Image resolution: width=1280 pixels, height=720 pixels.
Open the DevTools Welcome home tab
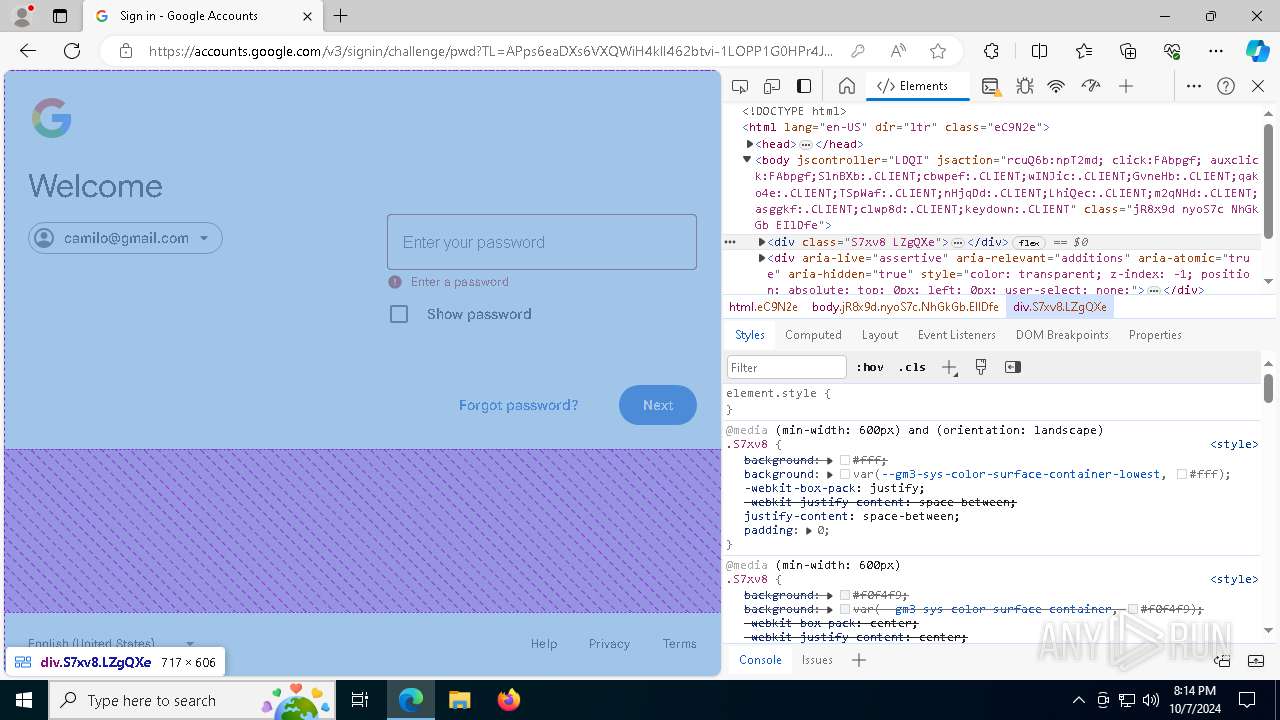(x=846, y=87)
